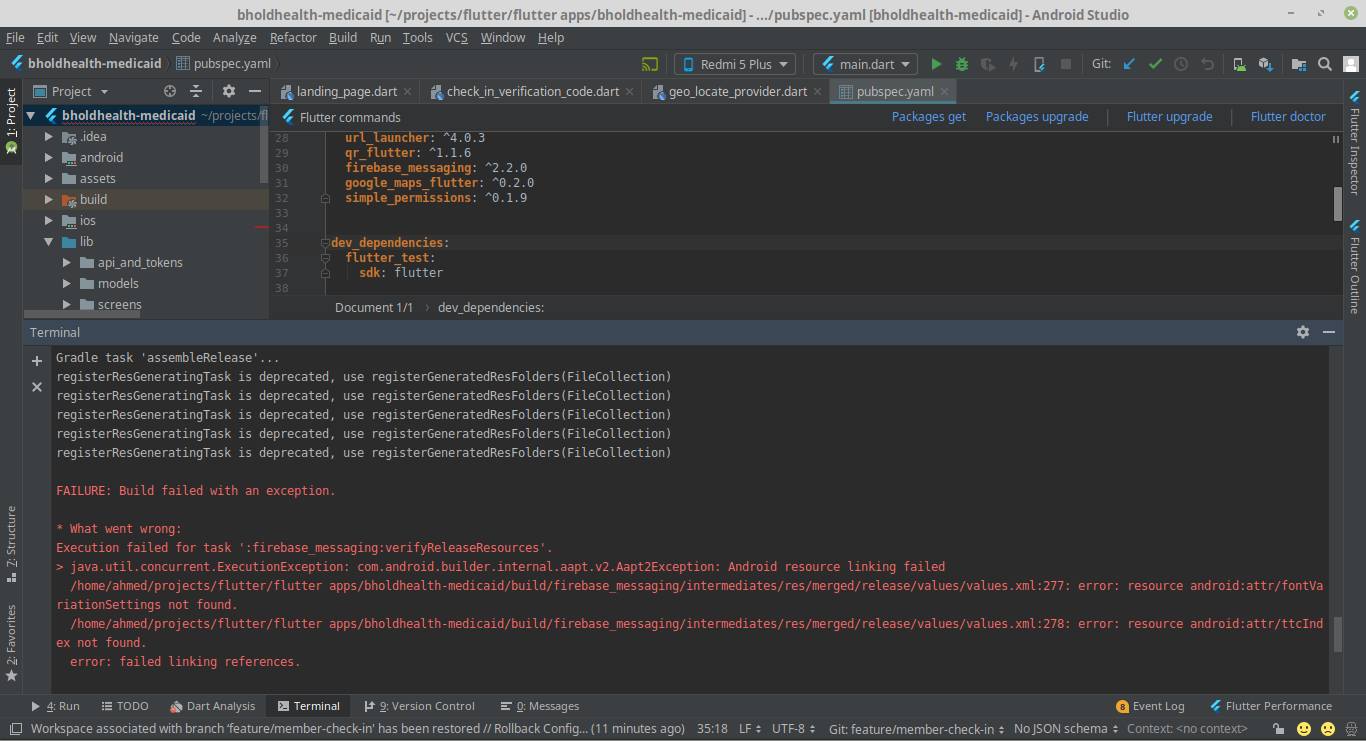1366x741 pixels.
Task: Expand the assets folder arrow
Action: (49, 178)
